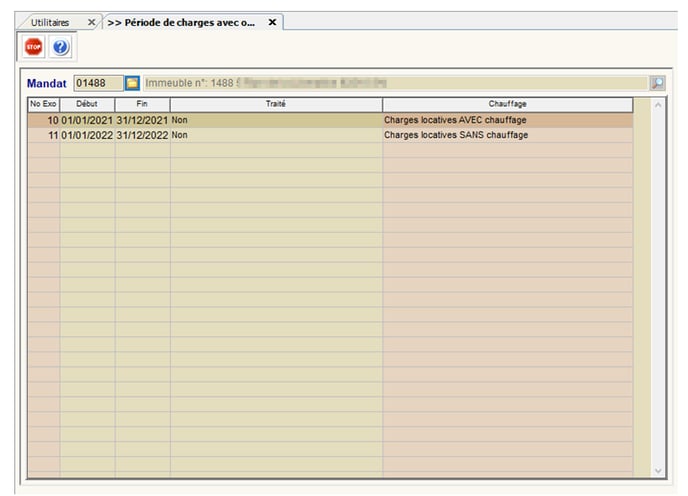Switch to the Utilitaires tab

(x=50, y=22)
